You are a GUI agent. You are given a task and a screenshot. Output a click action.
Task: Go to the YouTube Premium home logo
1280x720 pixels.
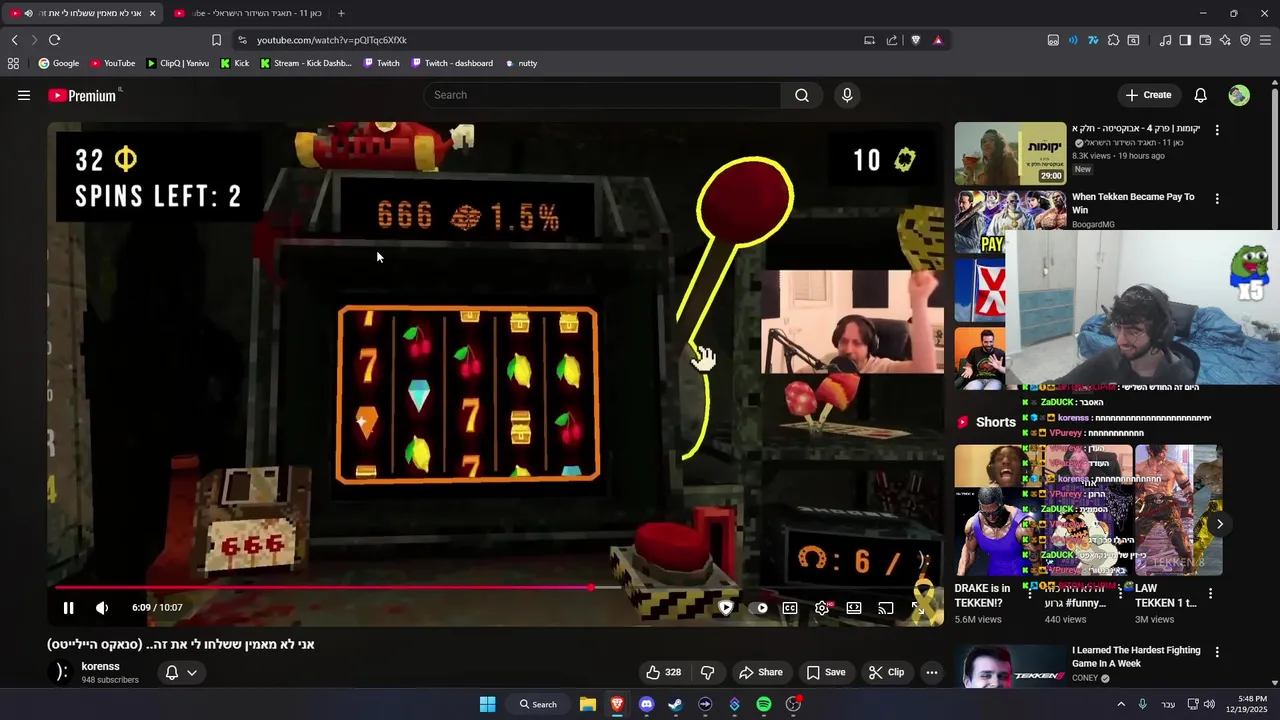(x=84, y=95)
